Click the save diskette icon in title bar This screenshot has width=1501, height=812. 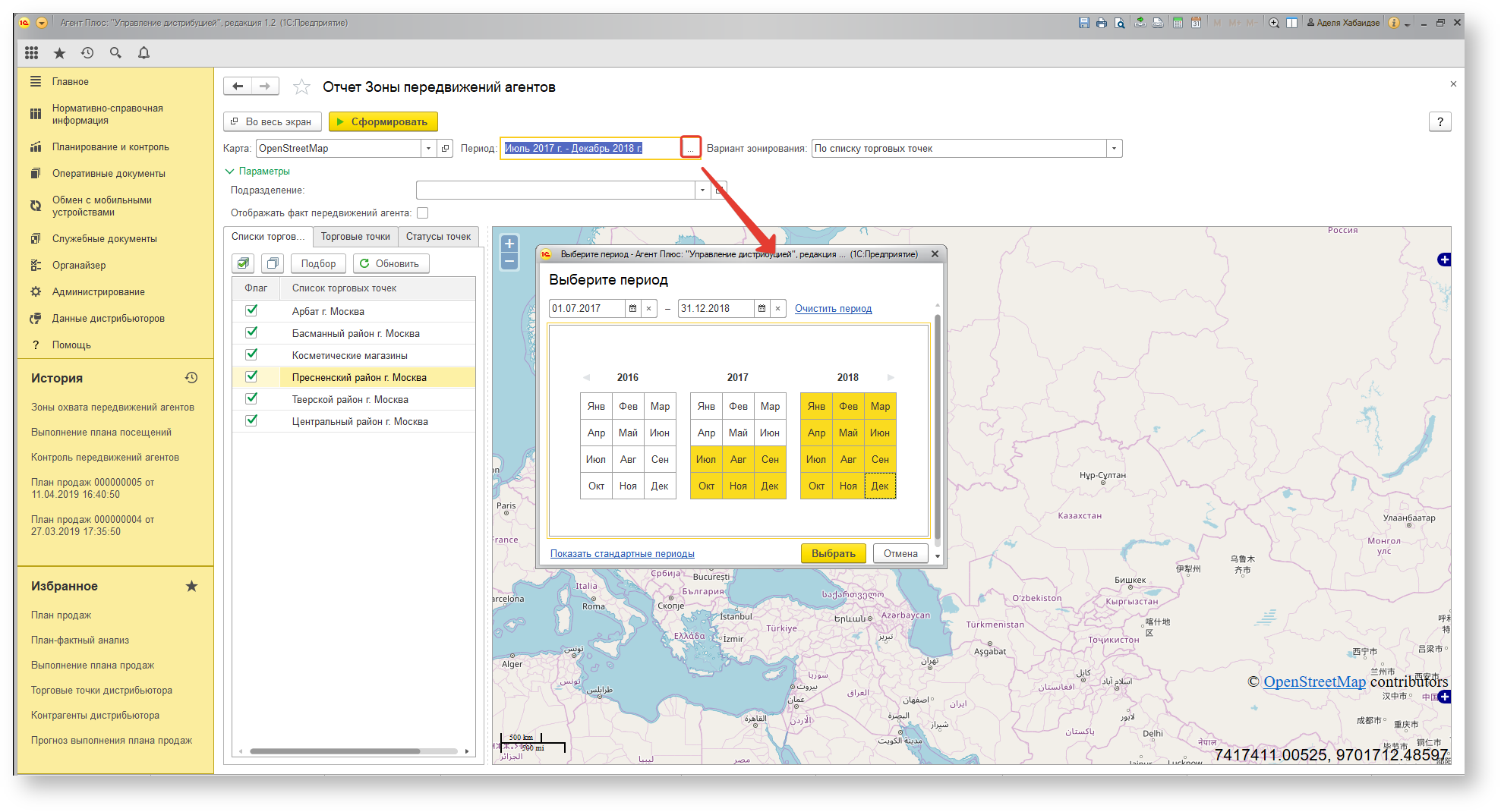[1083, 23]
